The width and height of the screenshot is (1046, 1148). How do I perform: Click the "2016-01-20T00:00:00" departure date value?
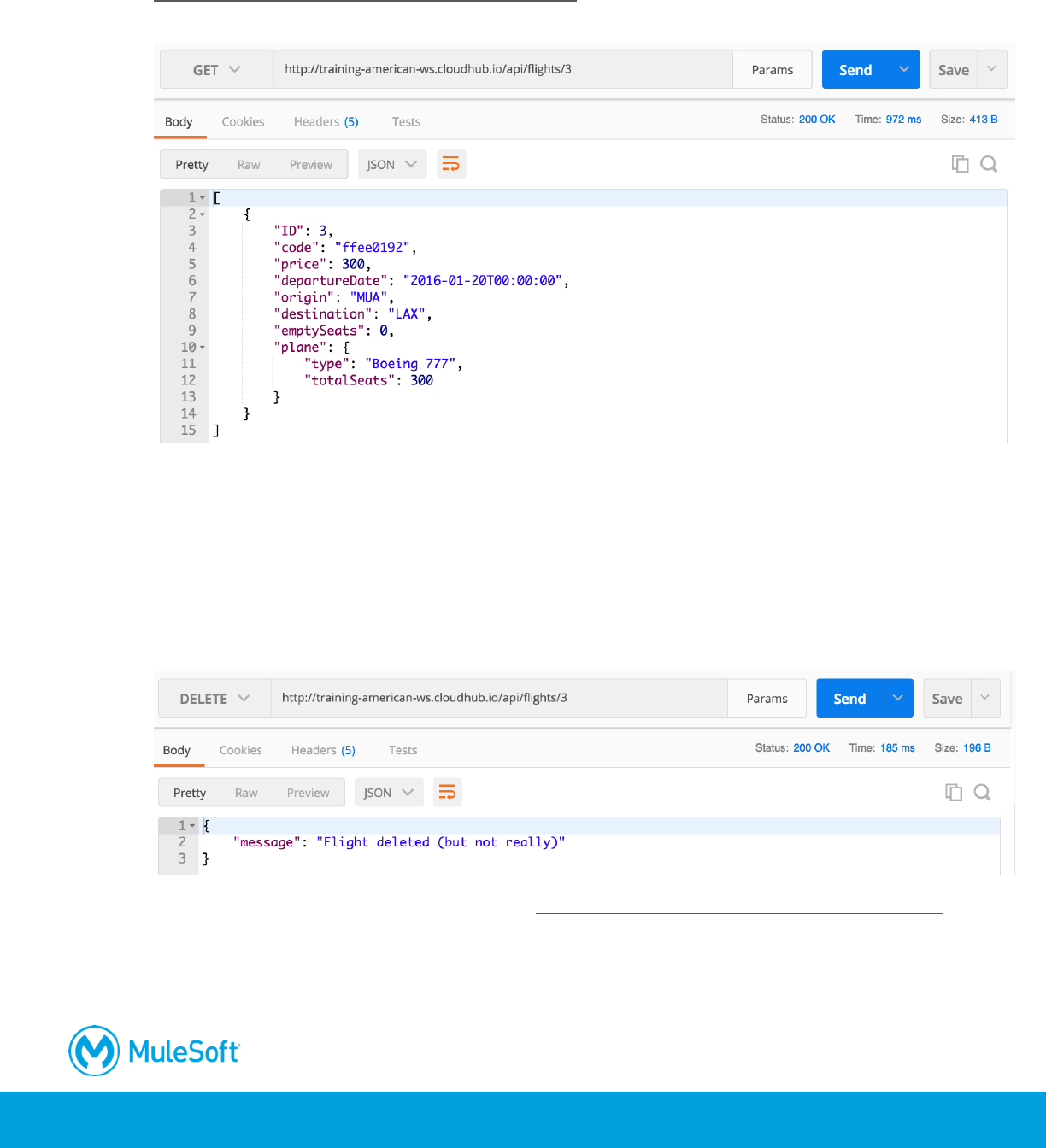pos(483,281)
